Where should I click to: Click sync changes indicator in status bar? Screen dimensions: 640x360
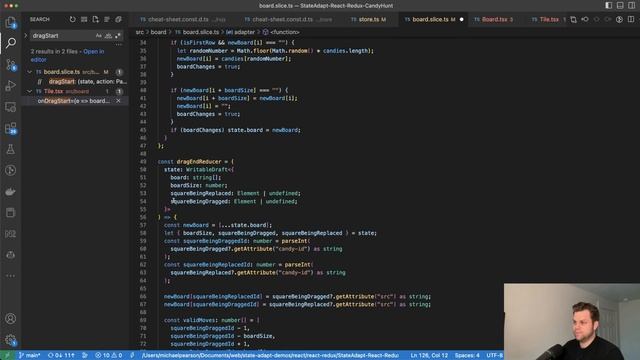61,355
